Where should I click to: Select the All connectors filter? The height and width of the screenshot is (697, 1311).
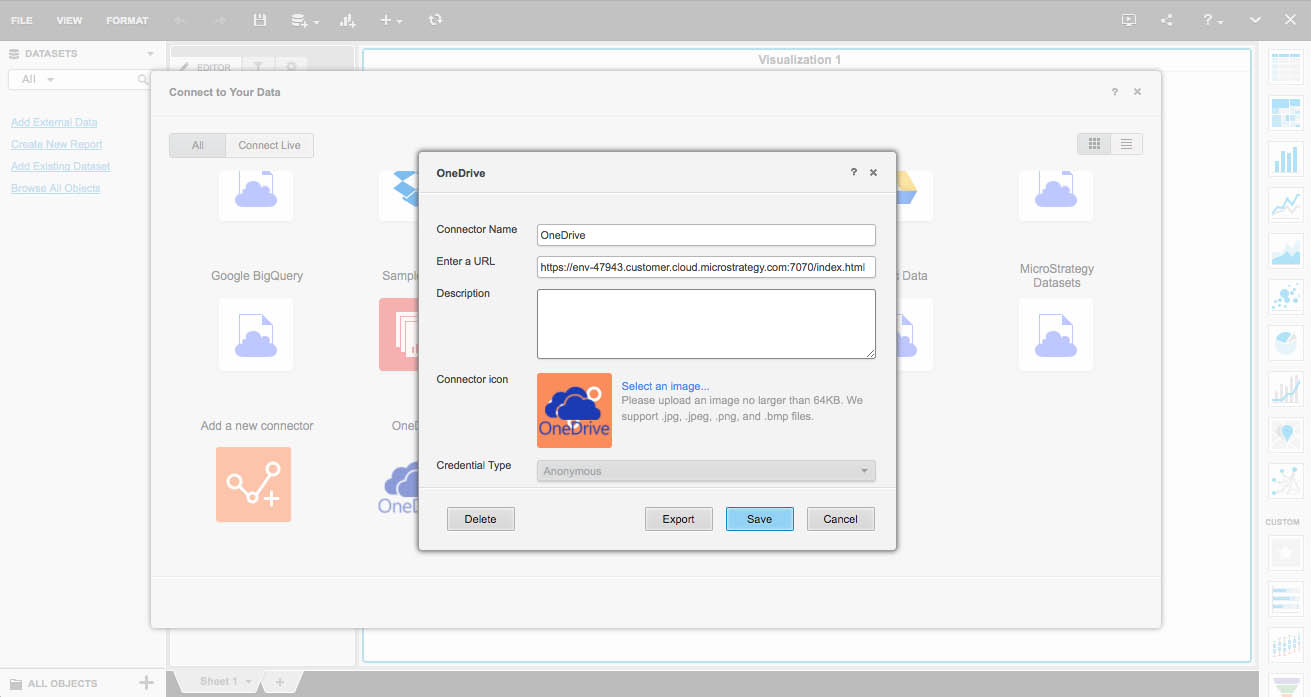click(197, 146)
